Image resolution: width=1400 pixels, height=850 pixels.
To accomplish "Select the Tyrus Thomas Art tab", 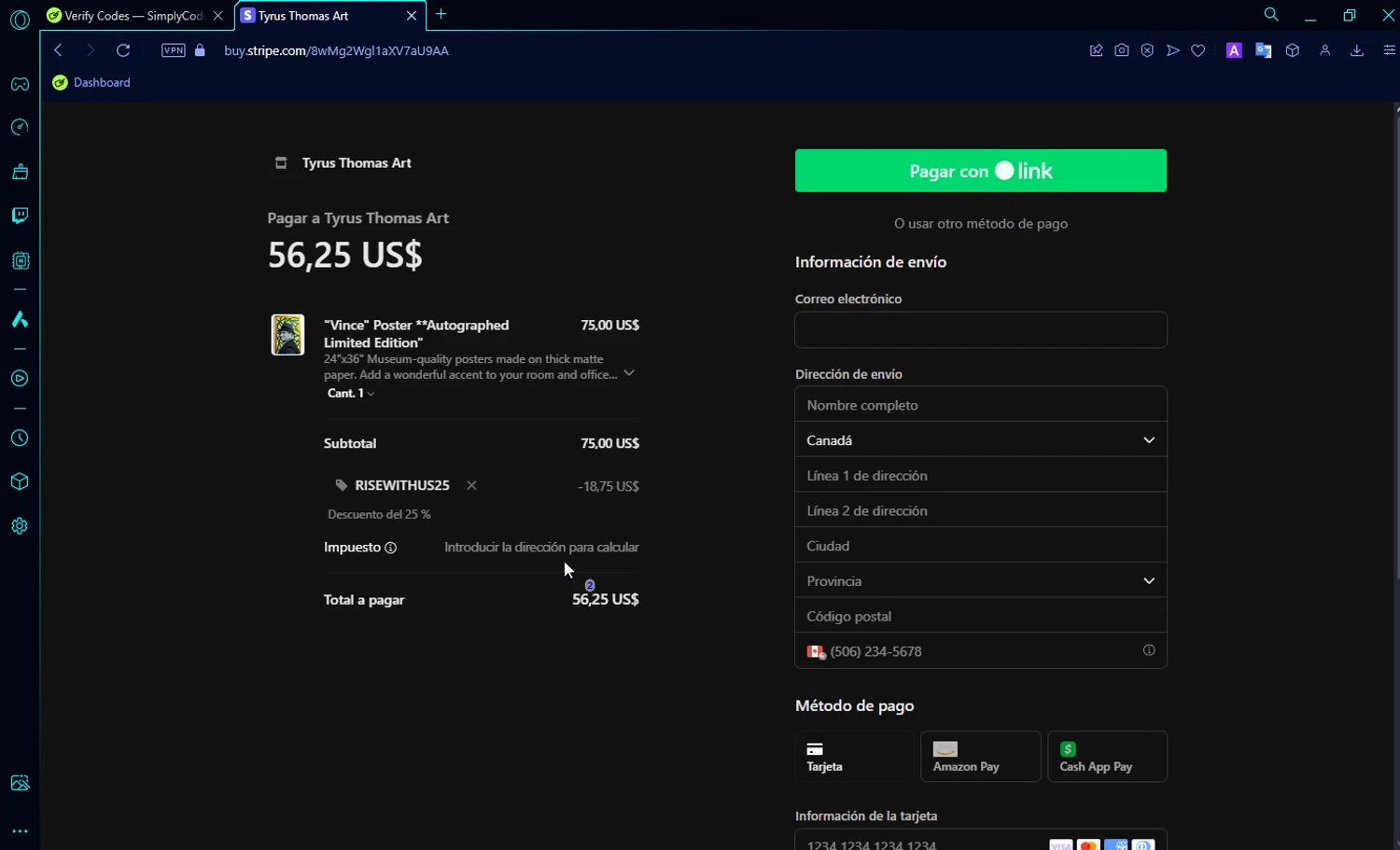I will (317, 16).
